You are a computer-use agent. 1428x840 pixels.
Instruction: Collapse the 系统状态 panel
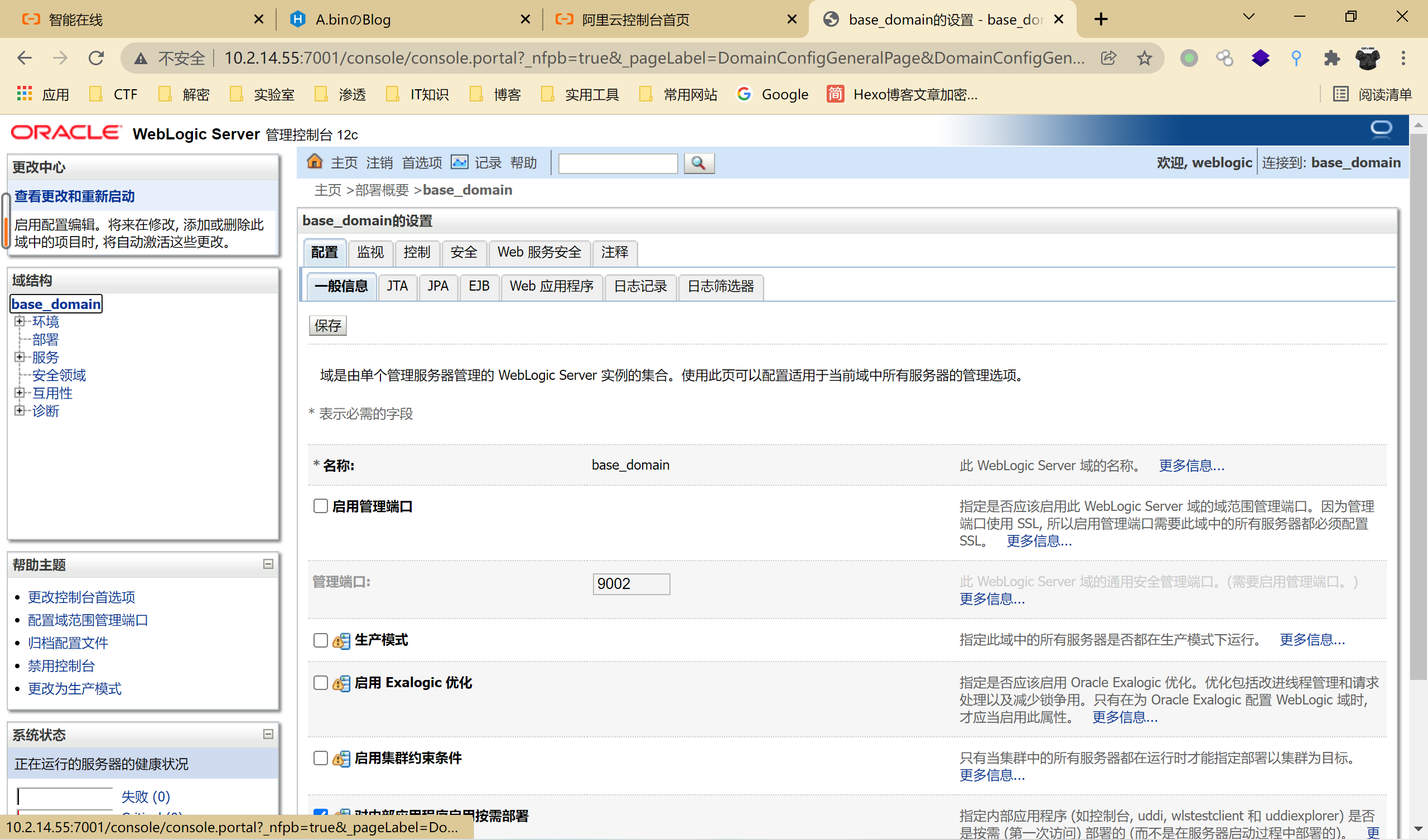point(268,734)
